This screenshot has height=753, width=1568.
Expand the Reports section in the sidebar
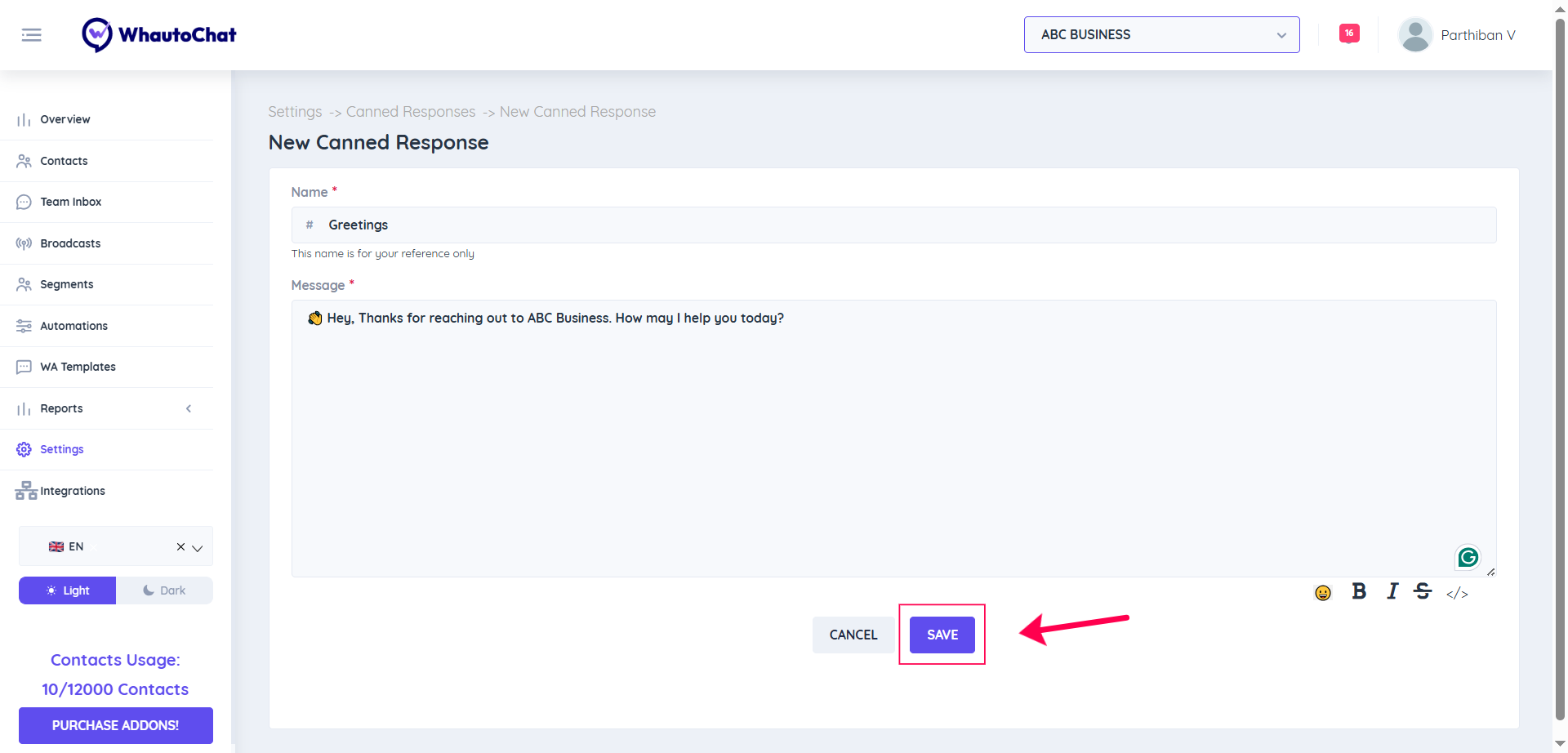189,408
